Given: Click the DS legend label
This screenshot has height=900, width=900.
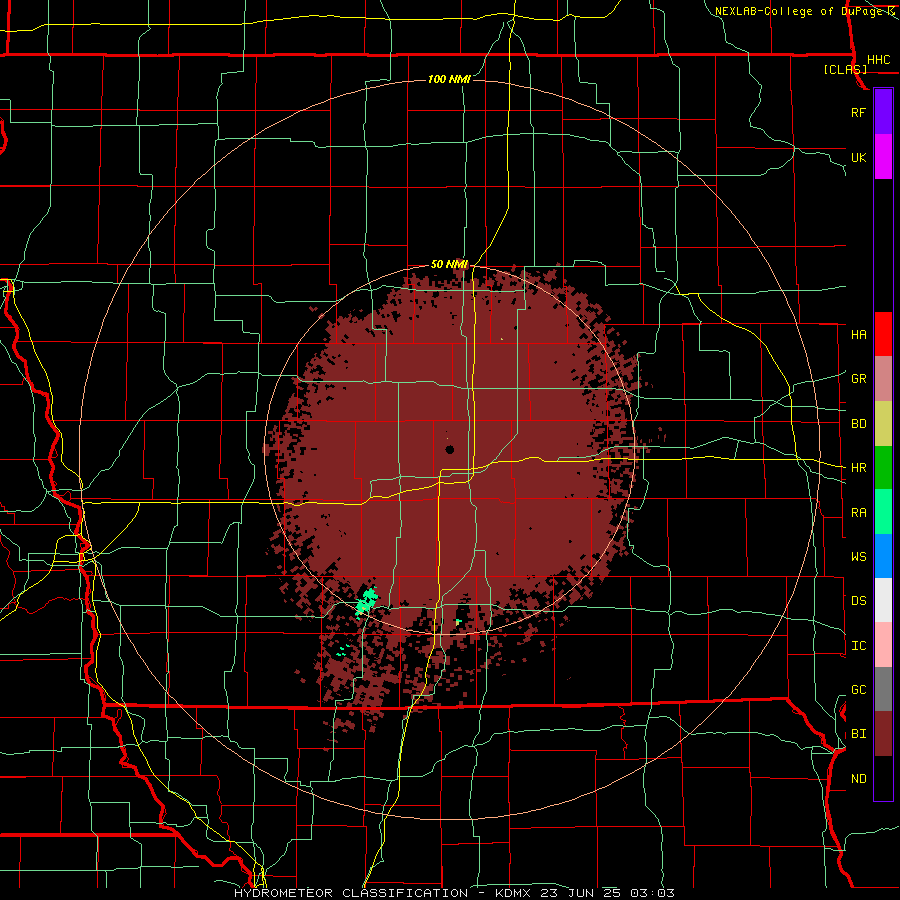Looking at the screenshot, I should 858,601.
